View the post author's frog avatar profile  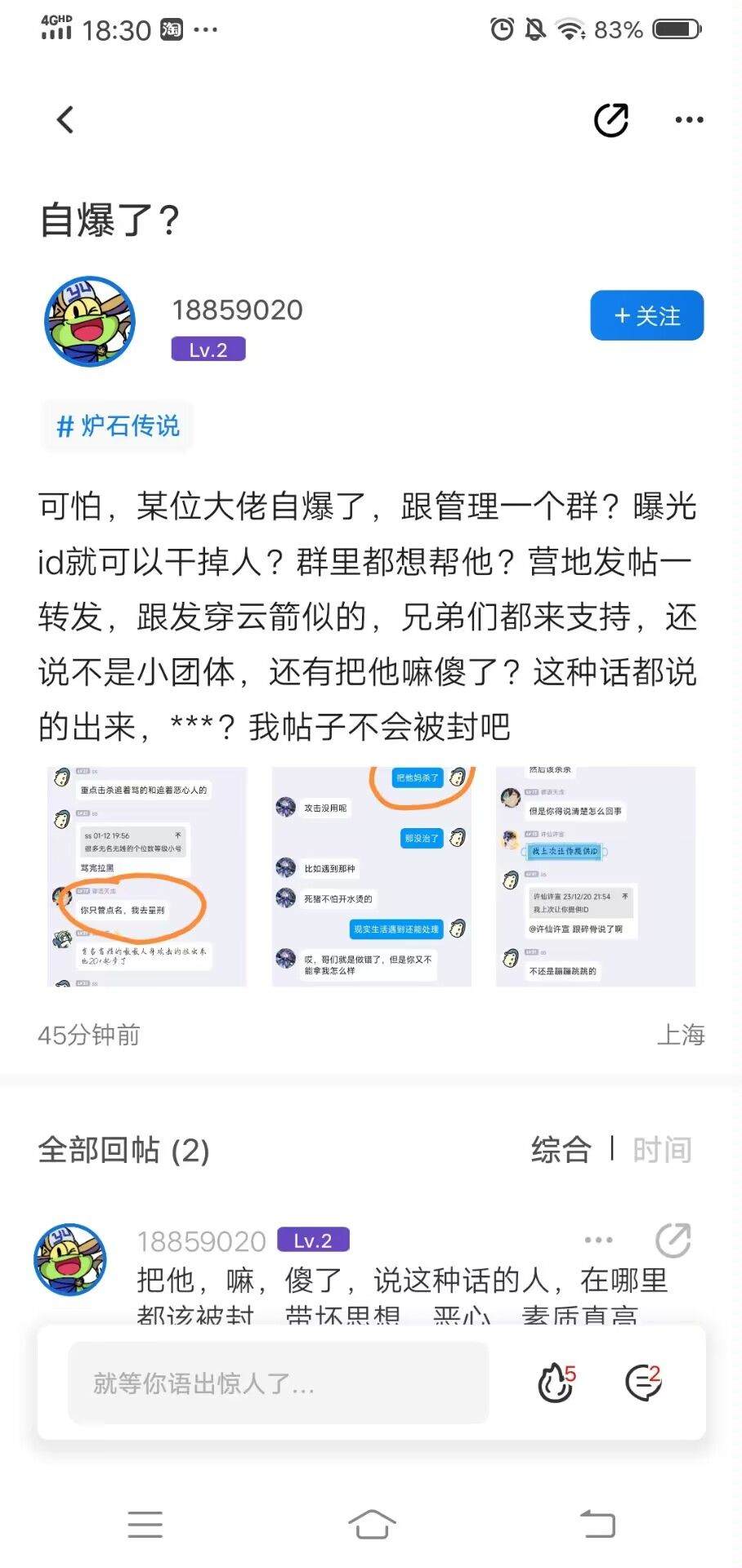click(x=90, y=321)
